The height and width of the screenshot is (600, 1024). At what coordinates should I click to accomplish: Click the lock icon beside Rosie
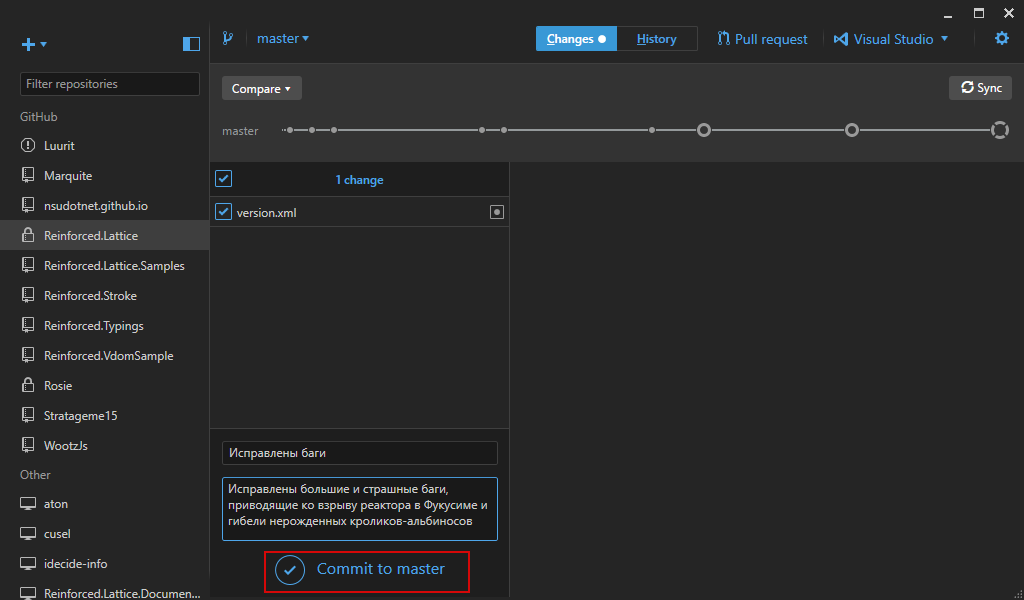27,385
